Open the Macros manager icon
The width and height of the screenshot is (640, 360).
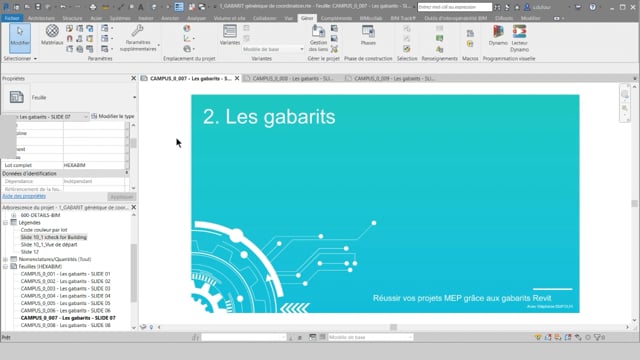tap(470, 38)
